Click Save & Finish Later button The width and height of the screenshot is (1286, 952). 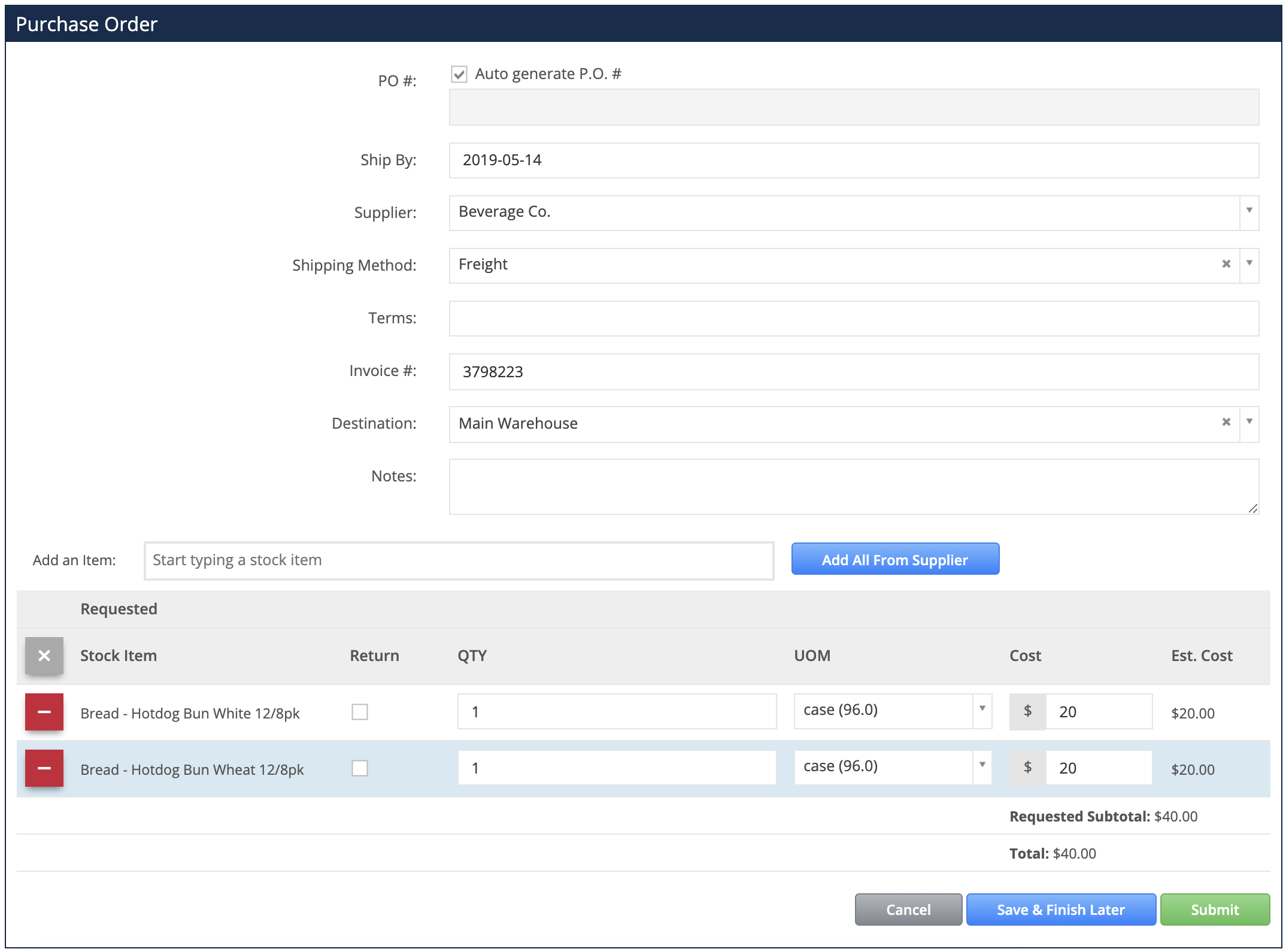pos(1061,909)
